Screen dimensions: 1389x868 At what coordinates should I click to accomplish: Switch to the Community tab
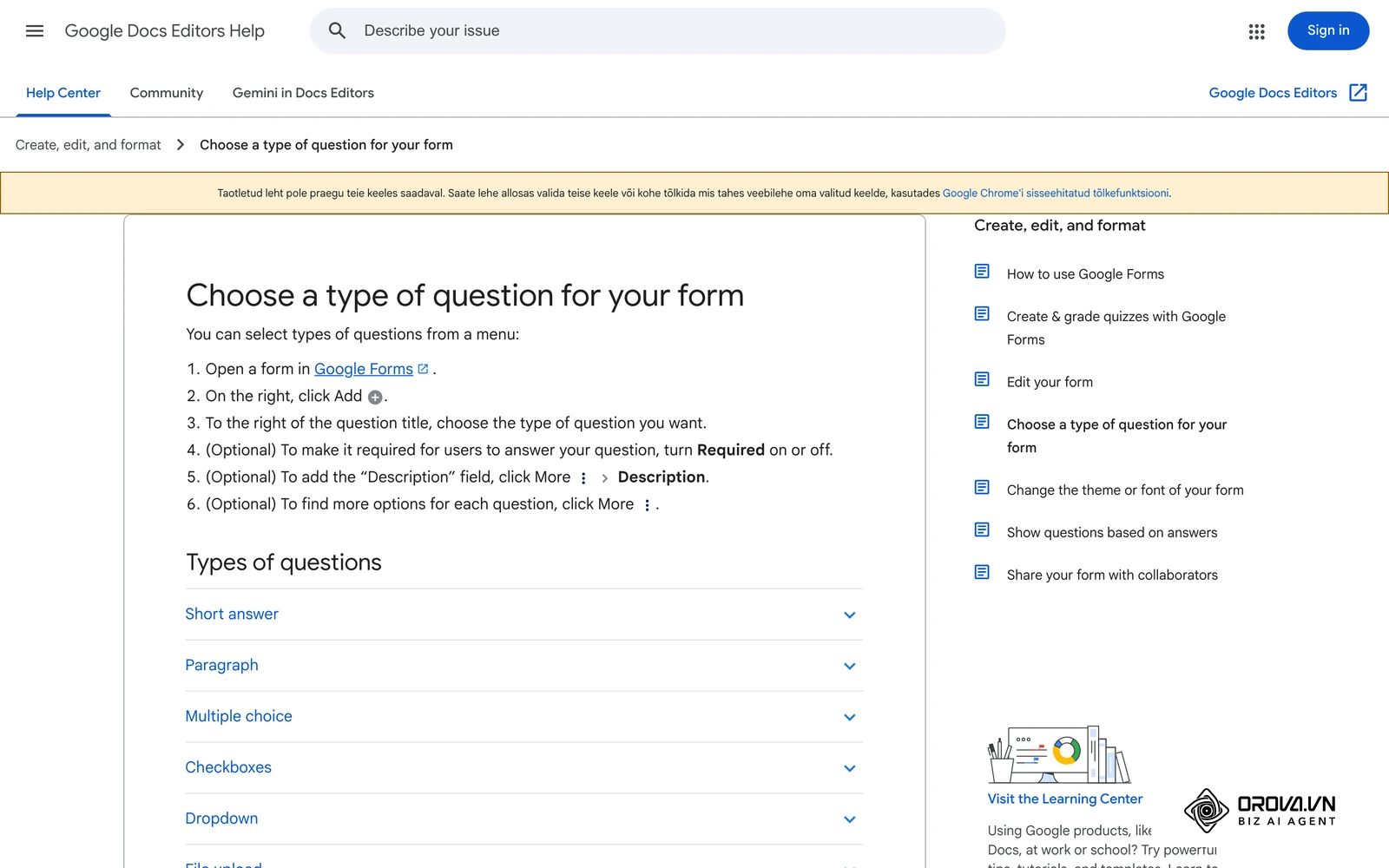[167, 93]
